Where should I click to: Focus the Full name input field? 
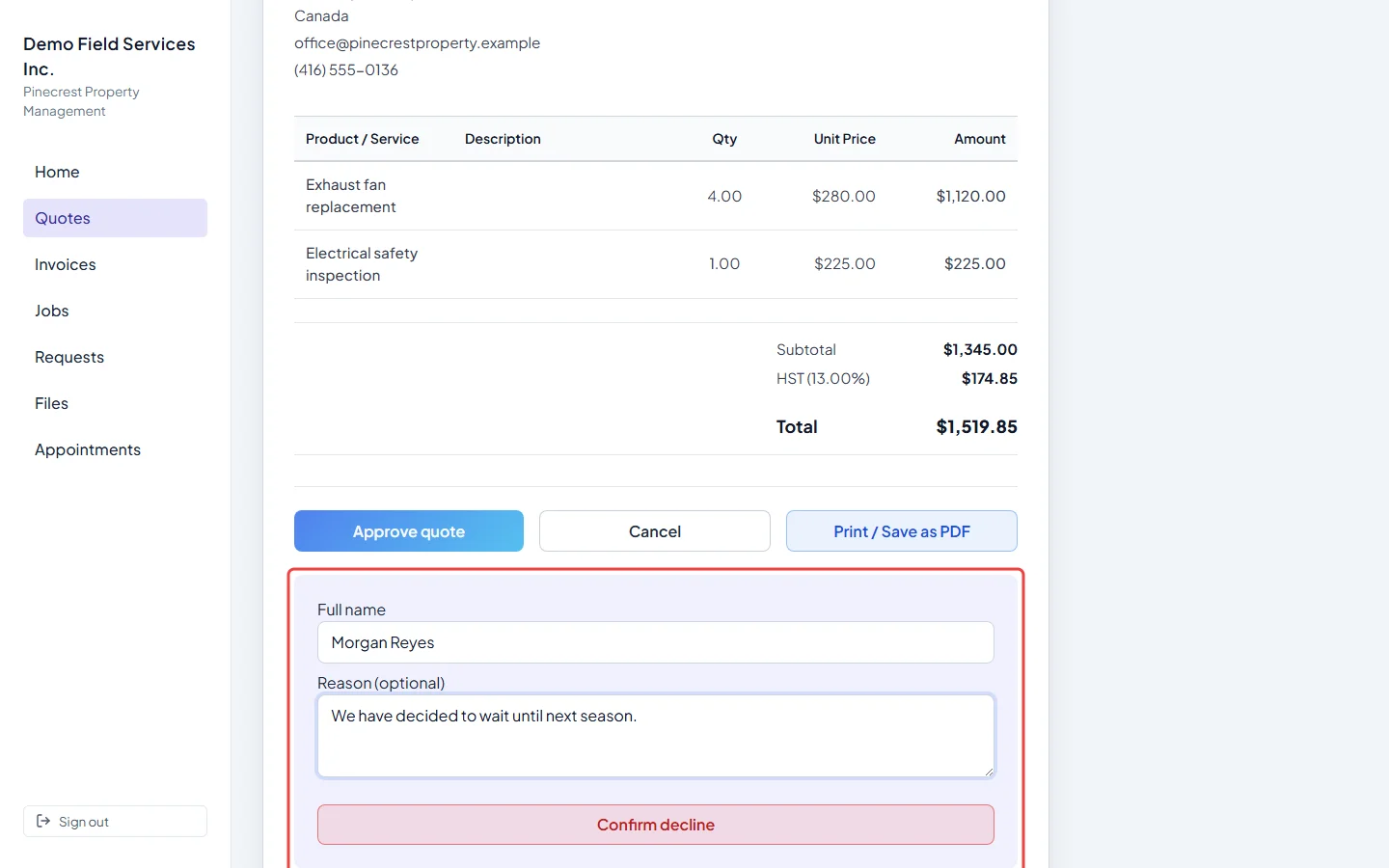click(656, 642)
